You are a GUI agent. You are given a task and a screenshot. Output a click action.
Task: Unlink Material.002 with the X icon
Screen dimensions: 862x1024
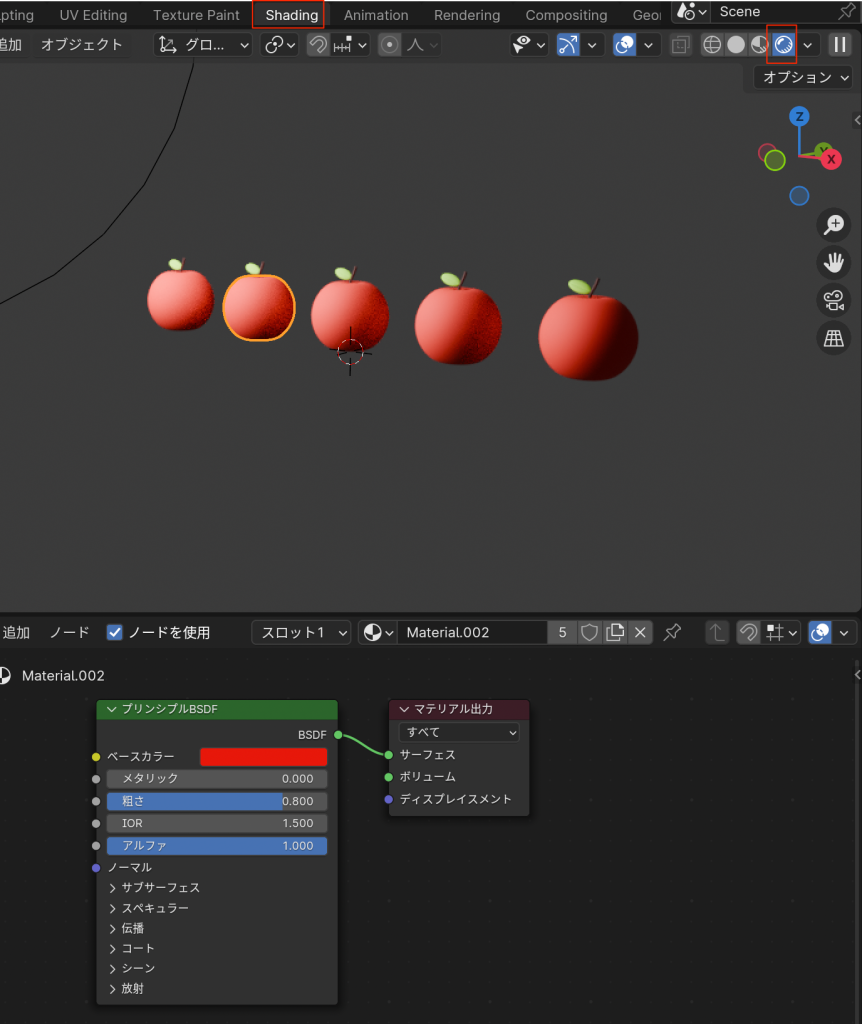tap(641, 632)
